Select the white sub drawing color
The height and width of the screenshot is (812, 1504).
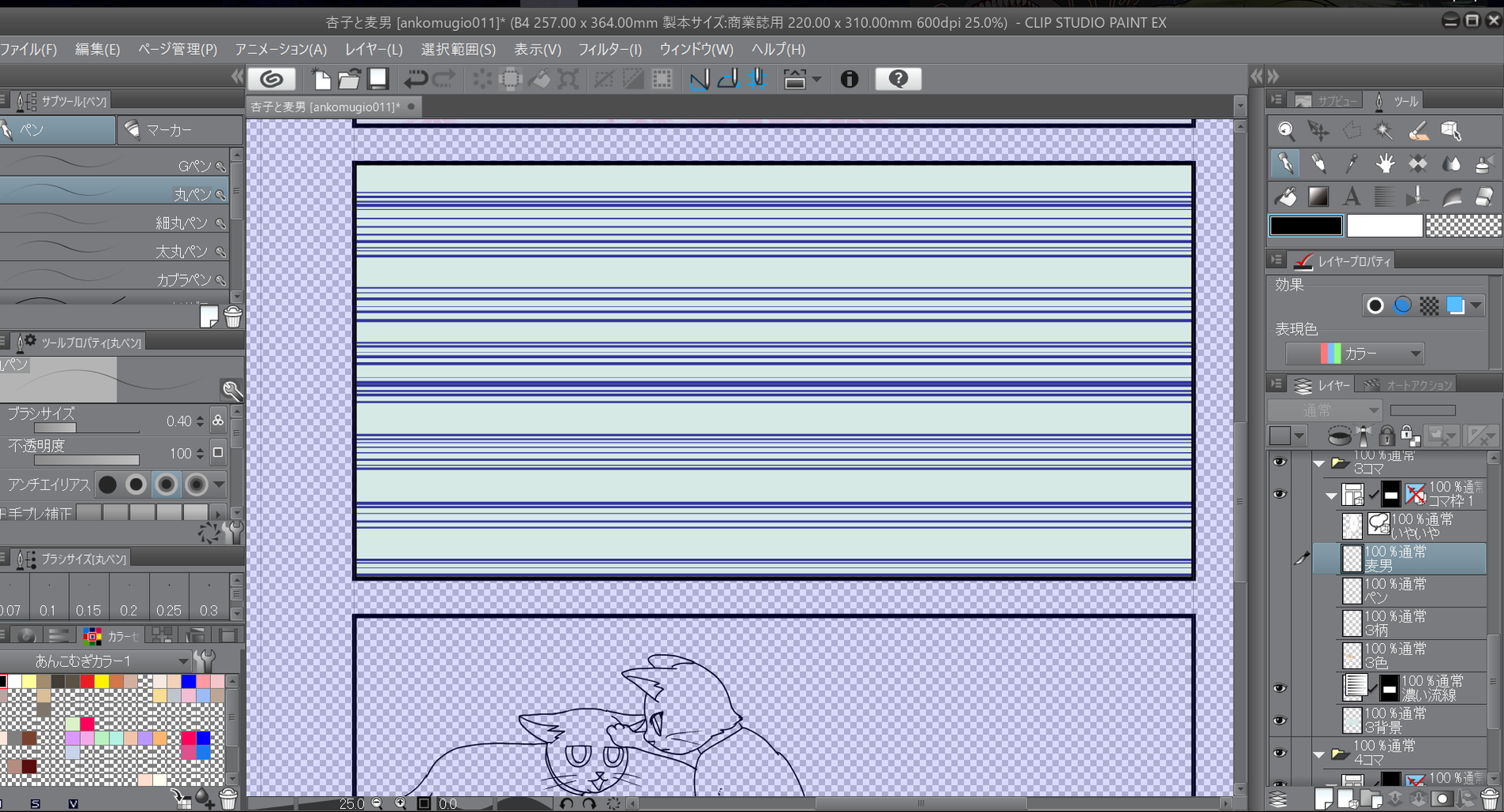[1384, 226]
